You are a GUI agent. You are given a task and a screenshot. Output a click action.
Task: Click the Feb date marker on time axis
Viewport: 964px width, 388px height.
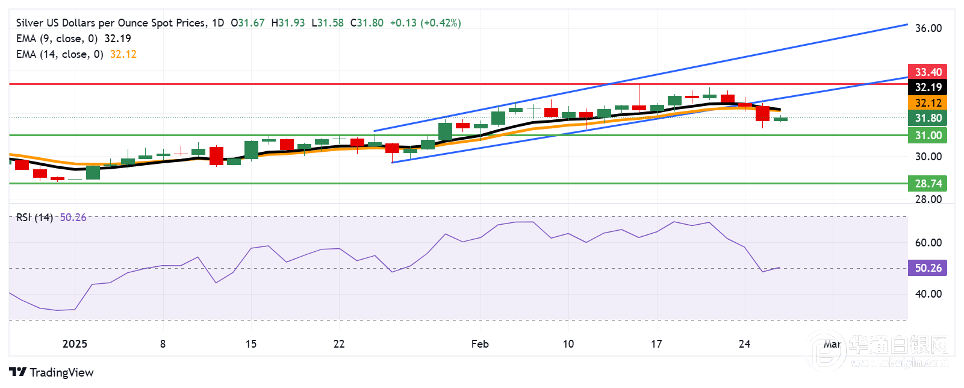click(480, 343)
